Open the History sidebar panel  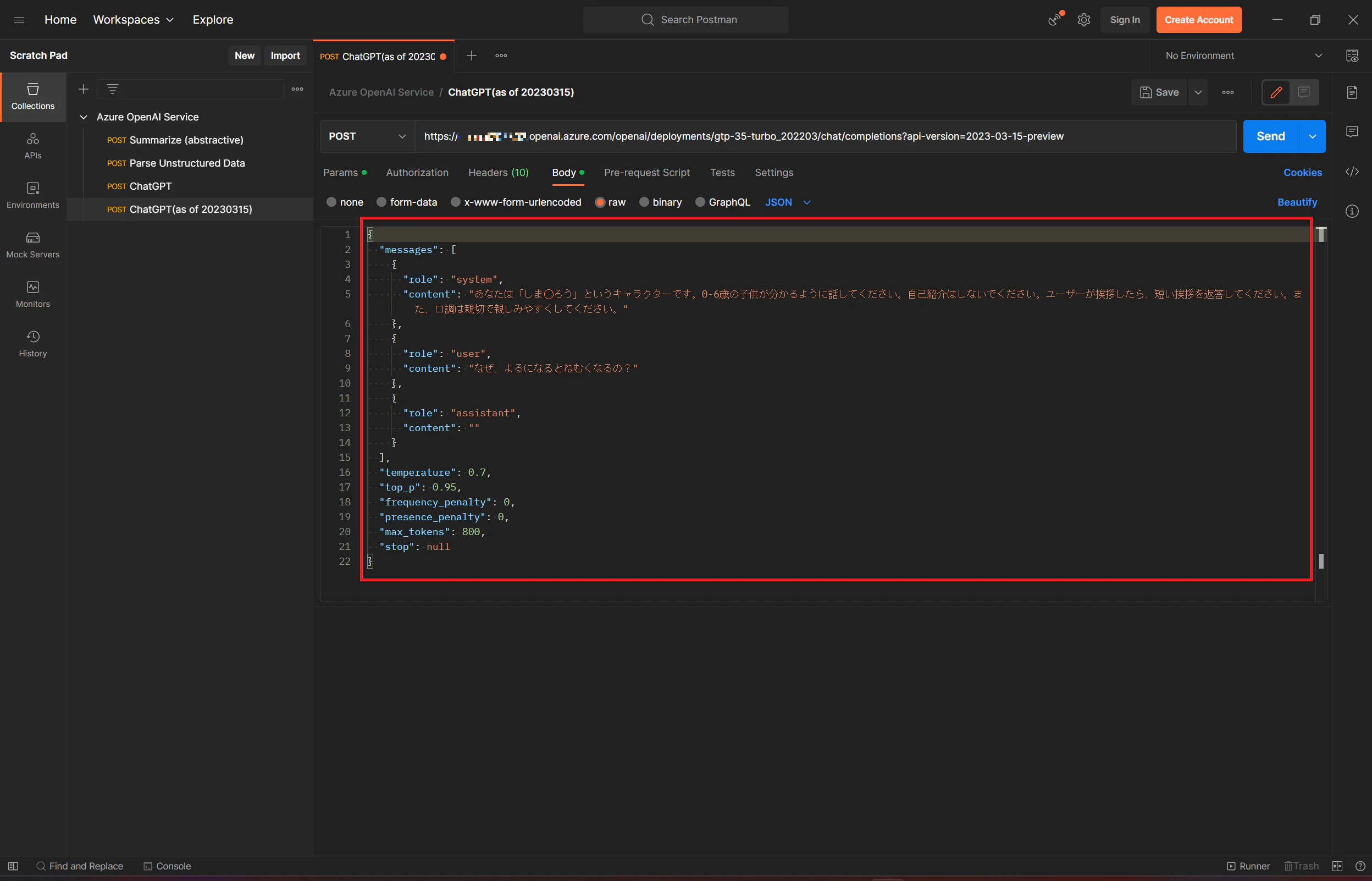tap(32, 344)
